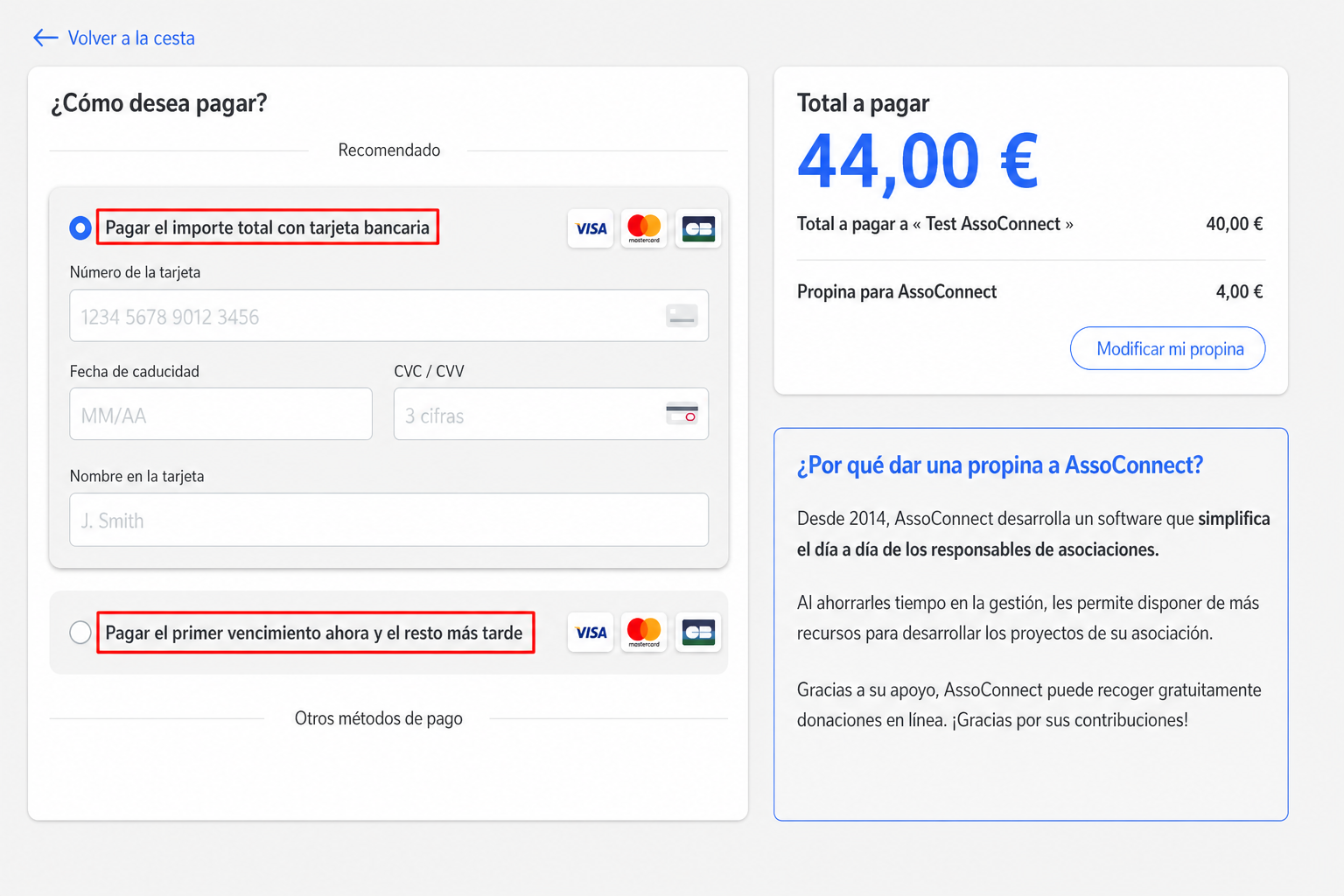Choose Pagar el primer vencimiento ahora y el resto más tarde
Image resolution: width=1344 pixels, height=896 pixels.
click(314, 633)
